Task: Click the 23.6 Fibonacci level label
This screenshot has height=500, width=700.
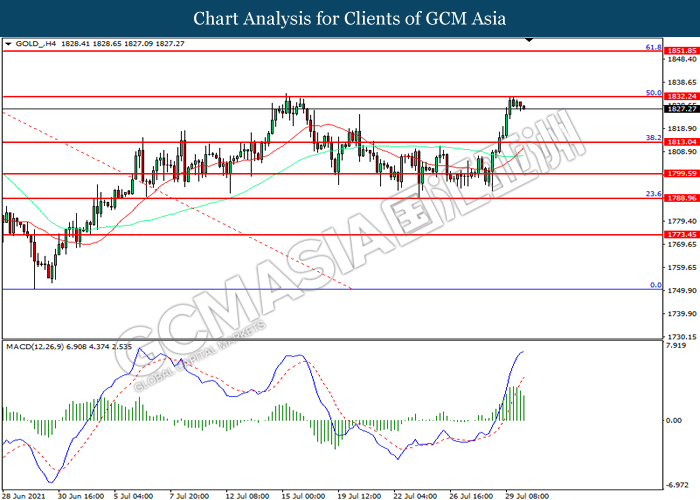Action: (x=654, y=194)
